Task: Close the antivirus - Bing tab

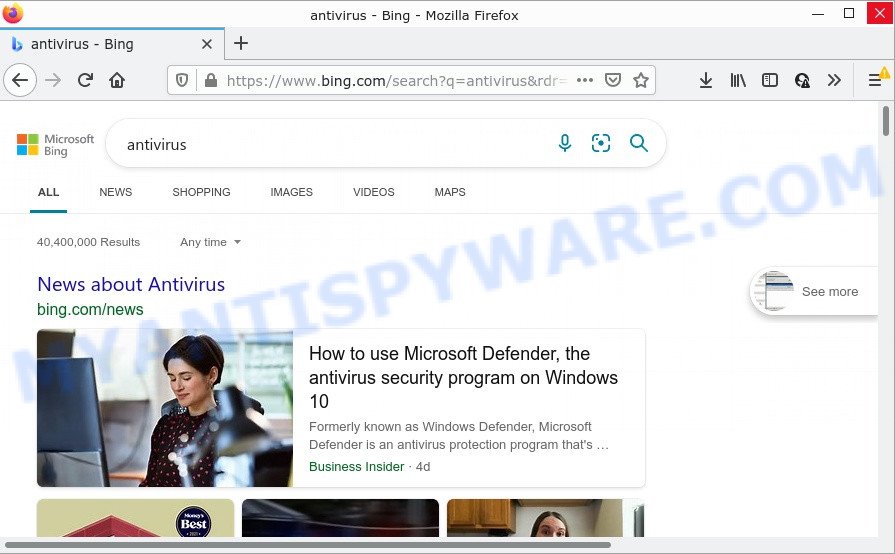Action: point(207,44)
